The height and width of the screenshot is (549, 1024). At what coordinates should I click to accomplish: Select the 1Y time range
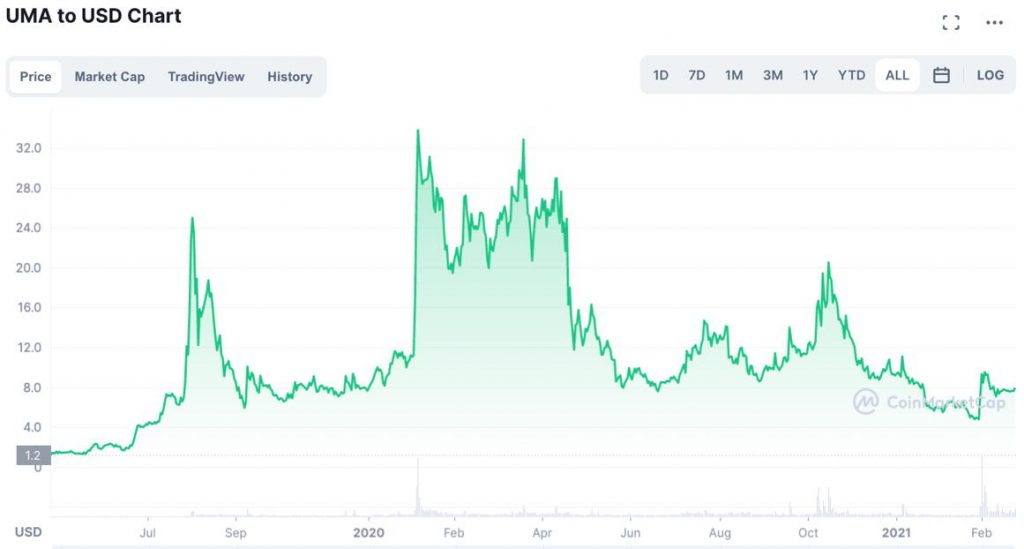click(x=810, y=75)
